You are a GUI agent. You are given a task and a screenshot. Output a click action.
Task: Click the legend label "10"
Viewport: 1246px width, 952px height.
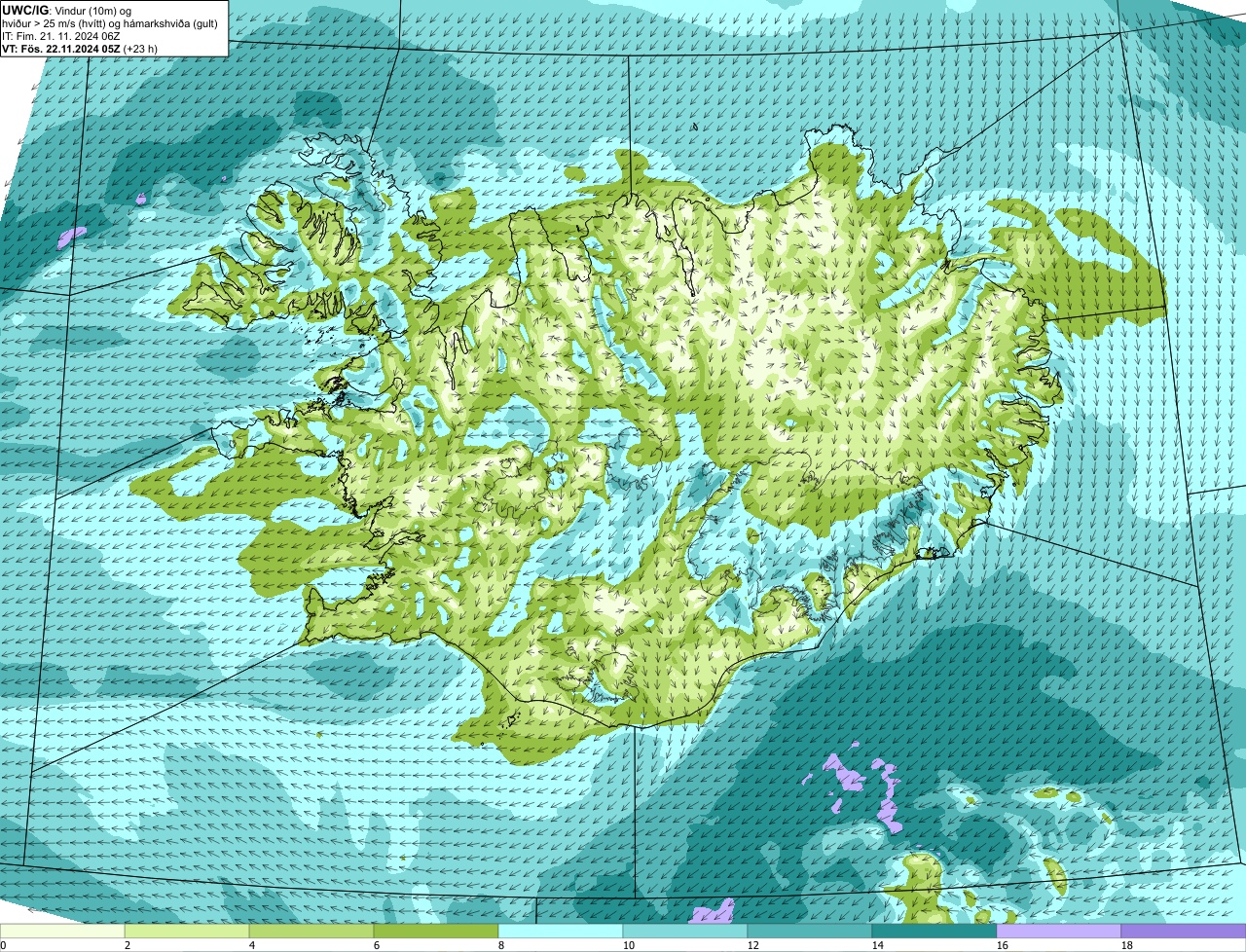pos(629,945)
